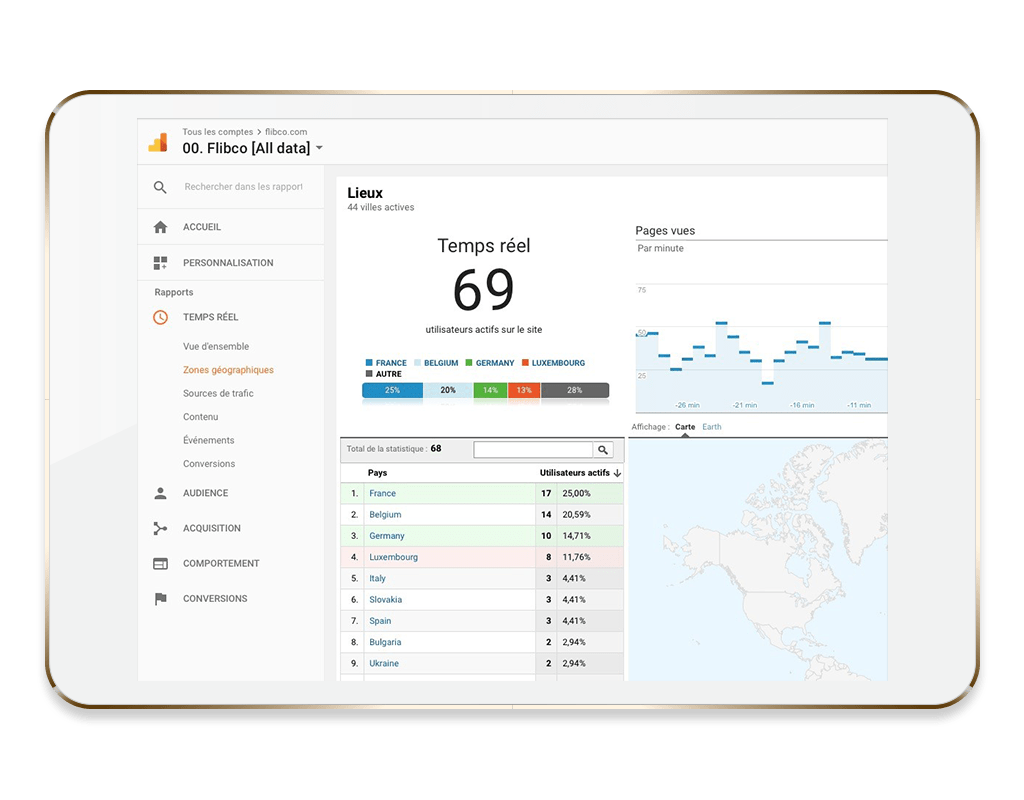1024x800 pixels.
Task: Click the Personnalisation dashboard icon
Action: 161,263
